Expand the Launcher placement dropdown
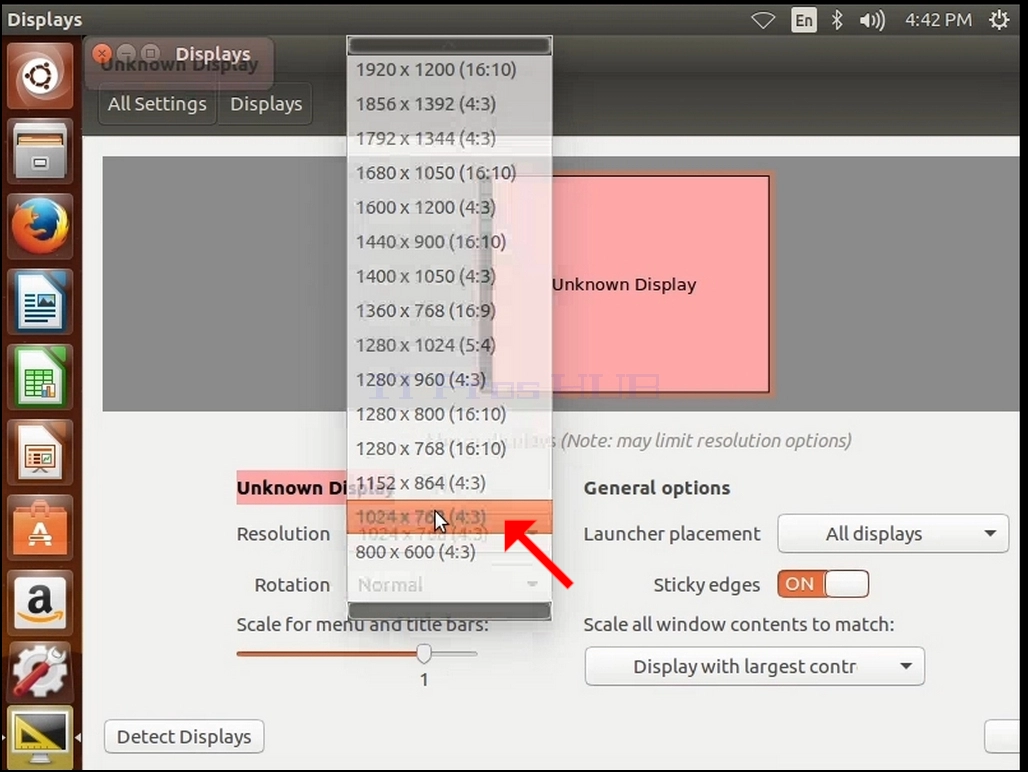This screenshot has height=772, width=1028. click(x=893, y=533)
